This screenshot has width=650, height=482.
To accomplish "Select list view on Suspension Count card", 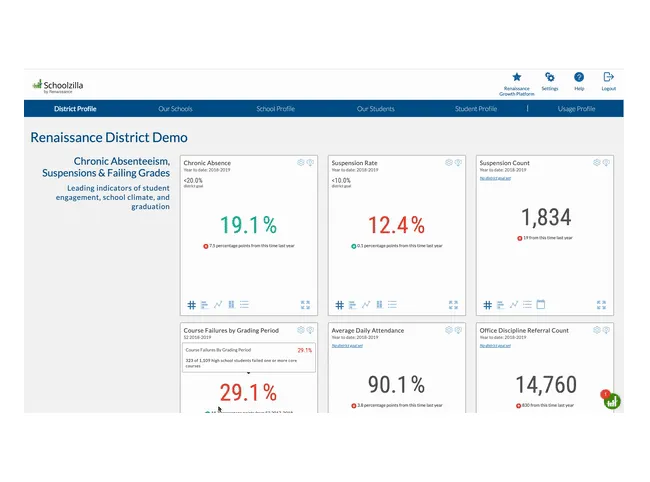I will (527, 305).
